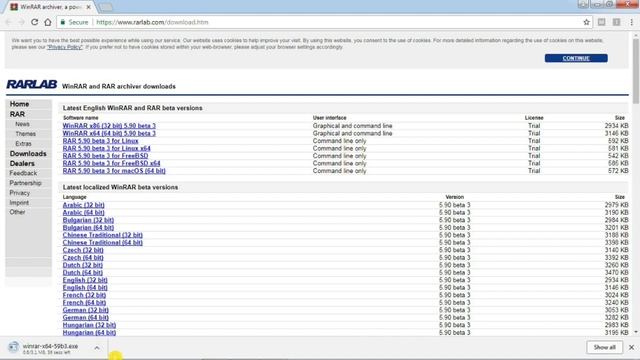This screenshot has height=360, width=640.
Task: Select the 2934 KB size for WinRAR x86
Action: point(616,126)
